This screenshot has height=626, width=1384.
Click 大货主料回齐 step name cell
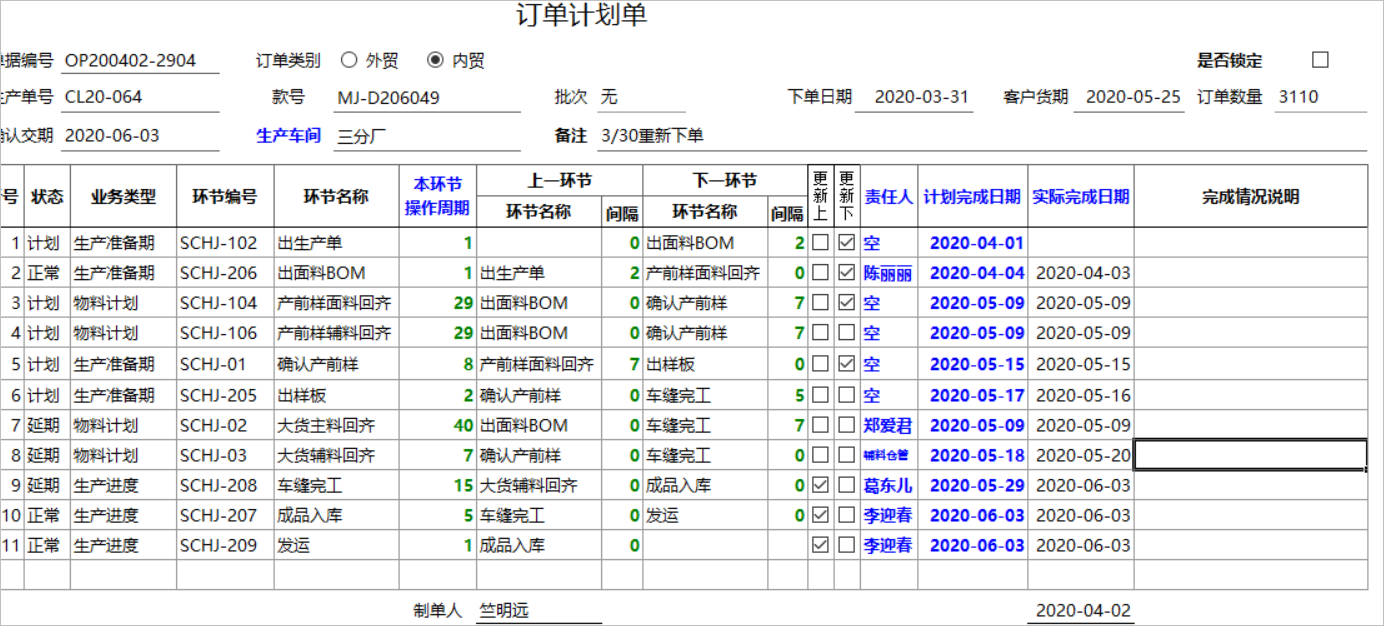coord(337,425)
